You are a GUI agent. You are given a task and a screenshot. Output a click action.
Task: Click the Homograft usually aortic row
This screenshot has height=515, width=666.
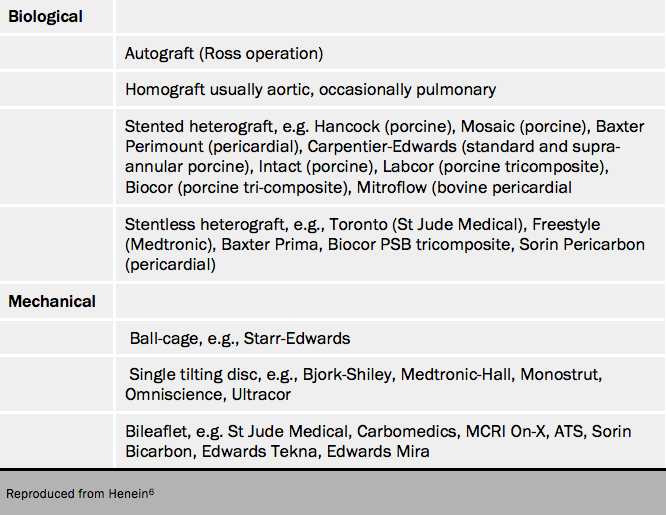(310, 89)
